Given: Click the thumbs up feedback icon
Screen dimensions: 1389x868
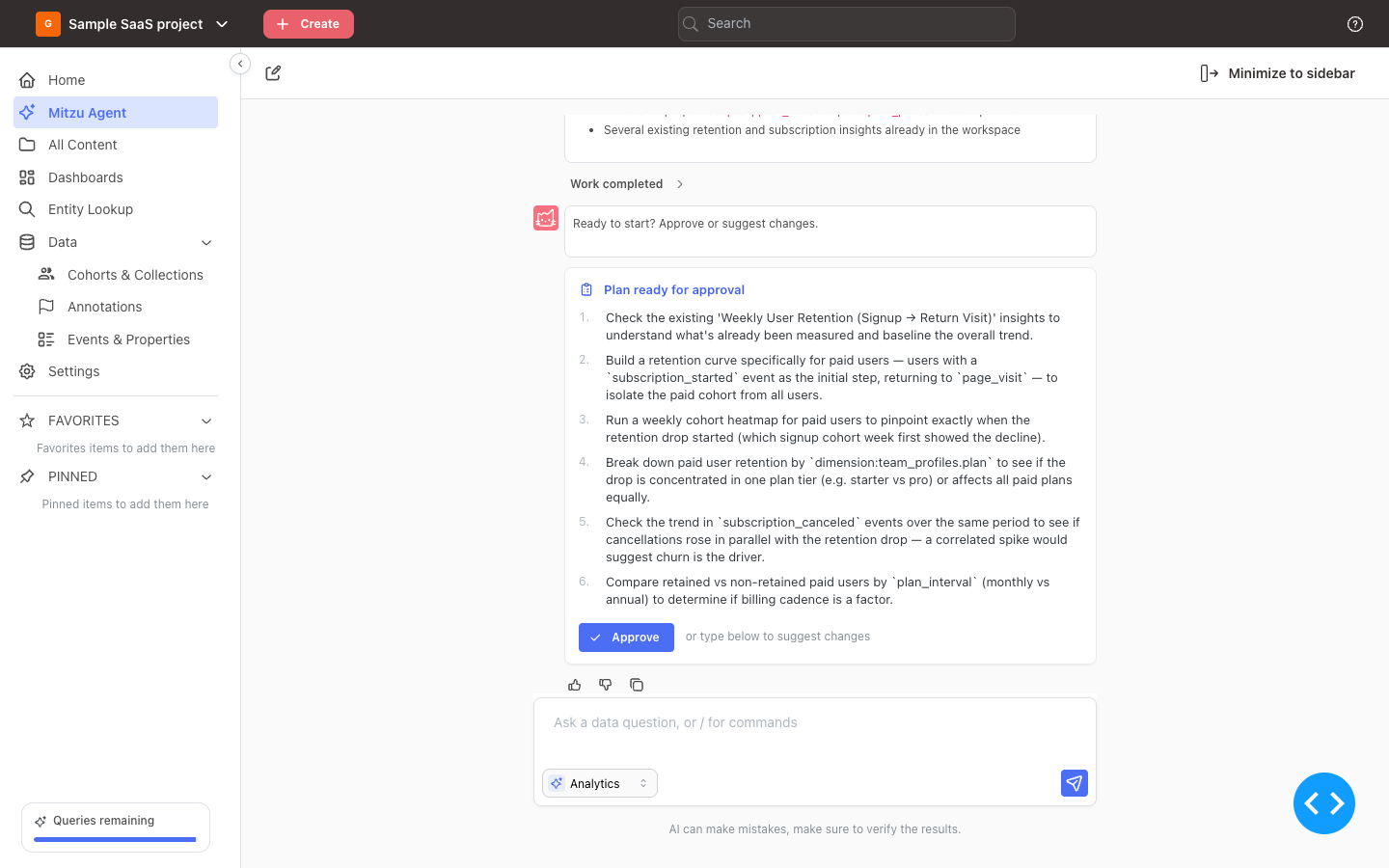Looking at the screenshot, I should pos(575,685).
